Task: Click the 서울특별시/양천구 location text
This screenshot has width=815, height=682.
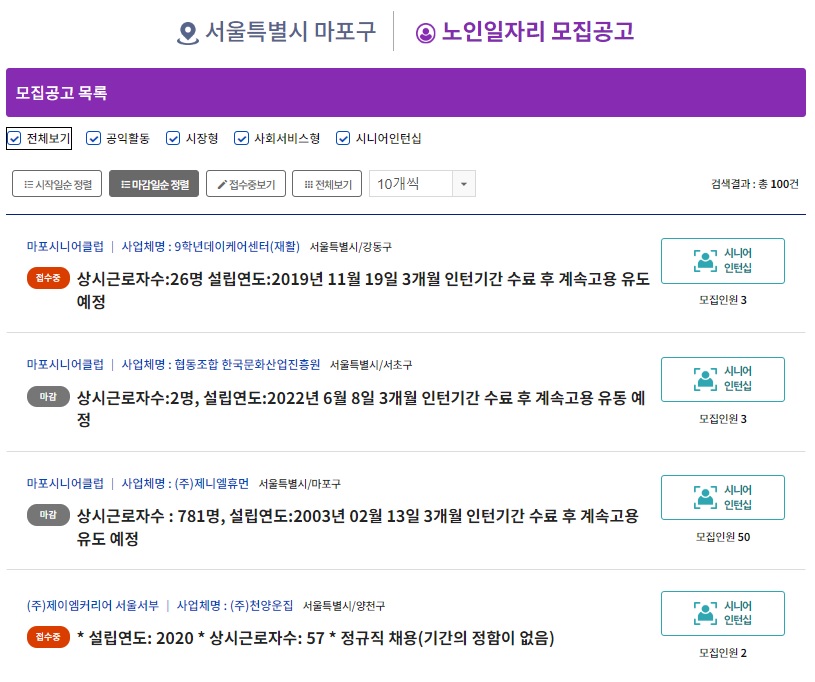Action: 344,606
